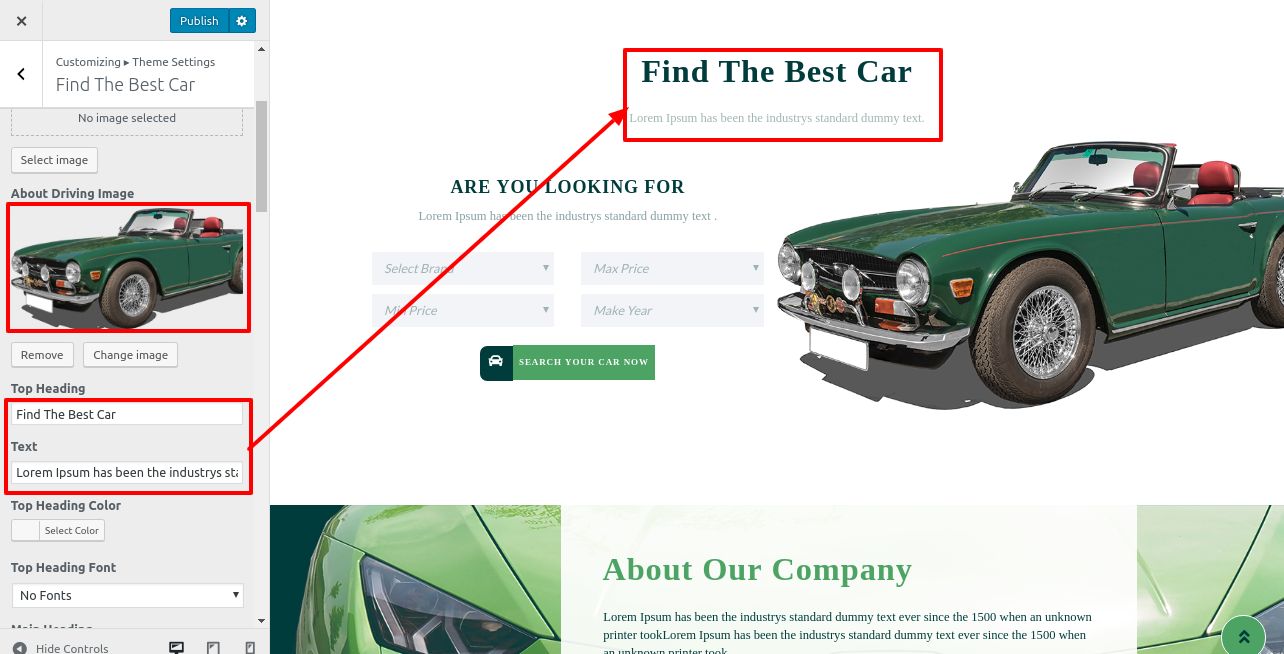Go back using the left chevron arrow
Image resolution: width=1284 pixels, height=654 pixels.
[x=21, y=74]
